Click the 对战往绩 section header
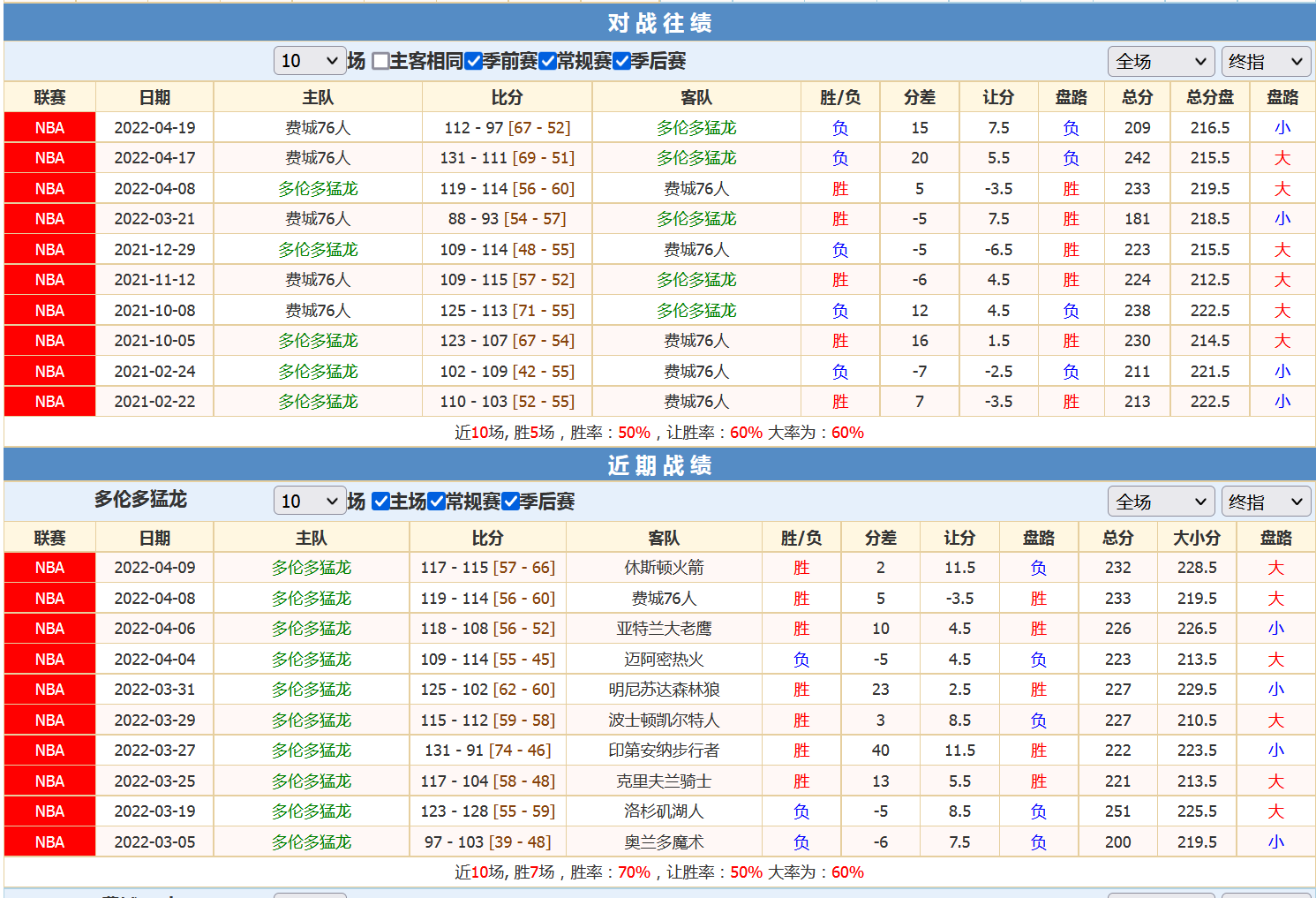 coord(658,23)
